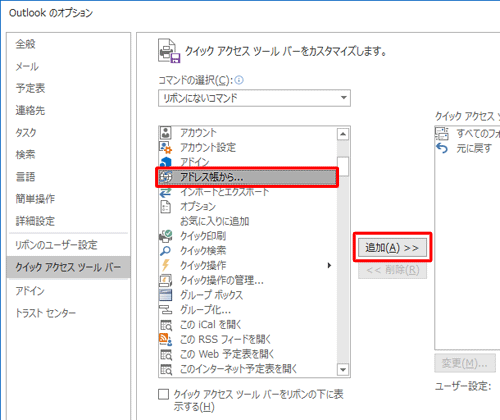Select お気に入りに追加 in the command list
This screenshot has height=420, width=500.
215,221
